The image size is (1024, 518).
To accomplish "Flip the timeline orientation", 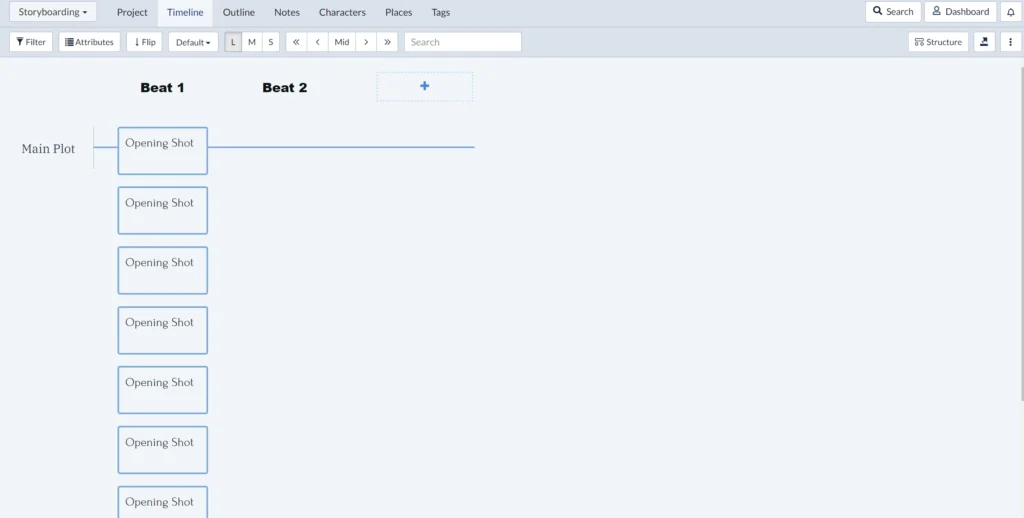I will 144,42.
